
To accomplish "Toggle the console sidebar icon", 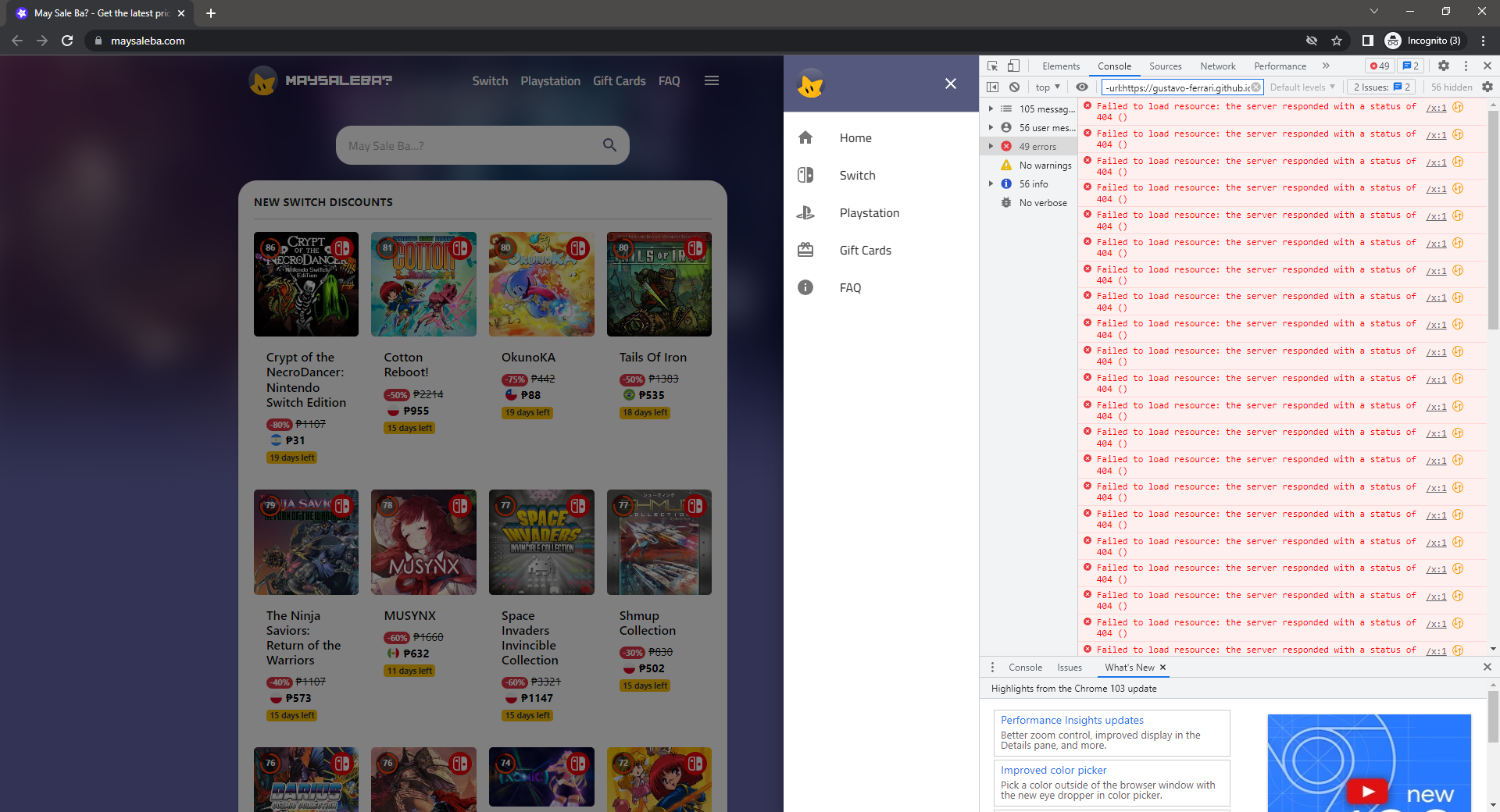I will tap(992, 87).
